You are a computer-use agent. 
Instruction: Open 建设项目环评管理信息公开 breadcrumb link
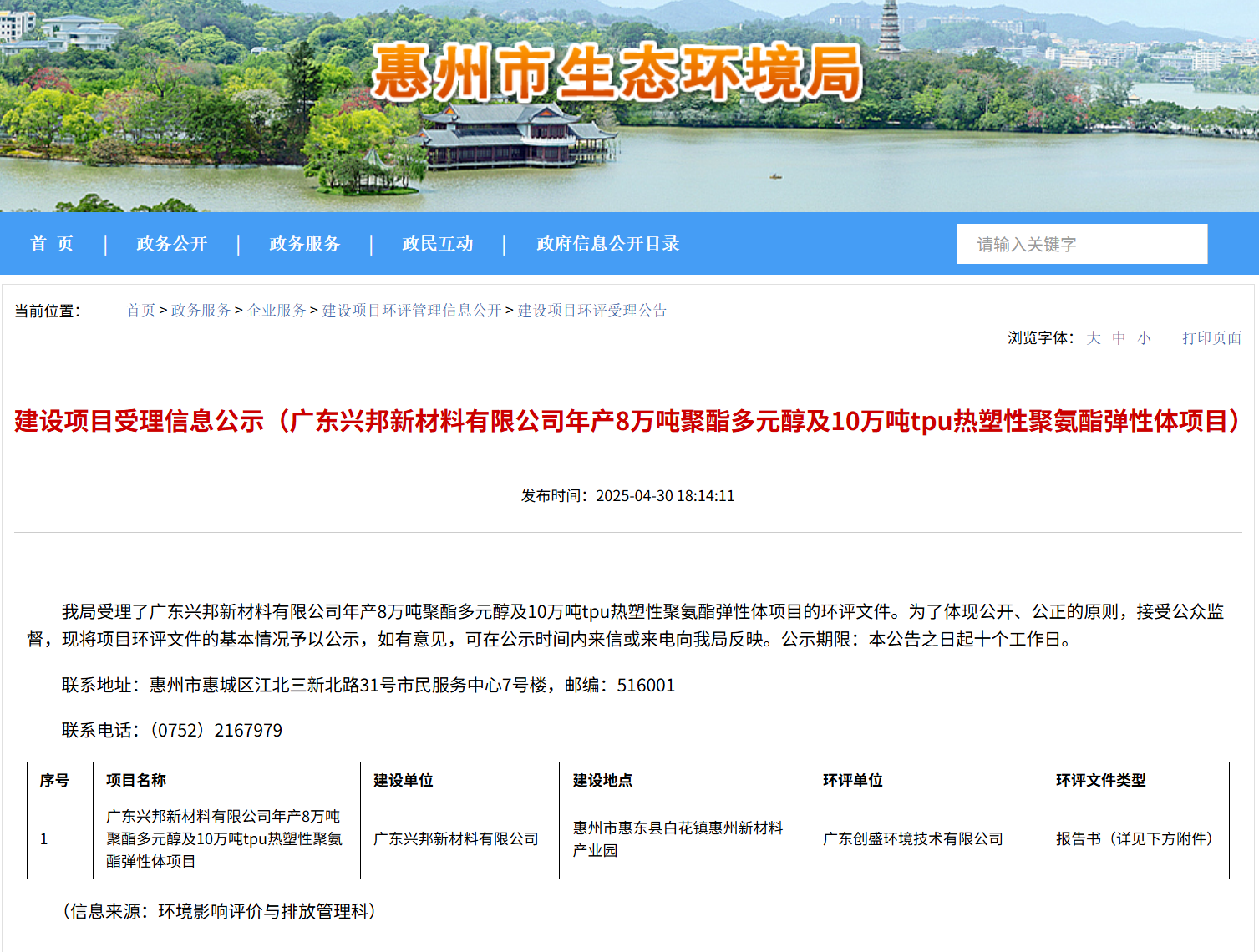(412, 311)
